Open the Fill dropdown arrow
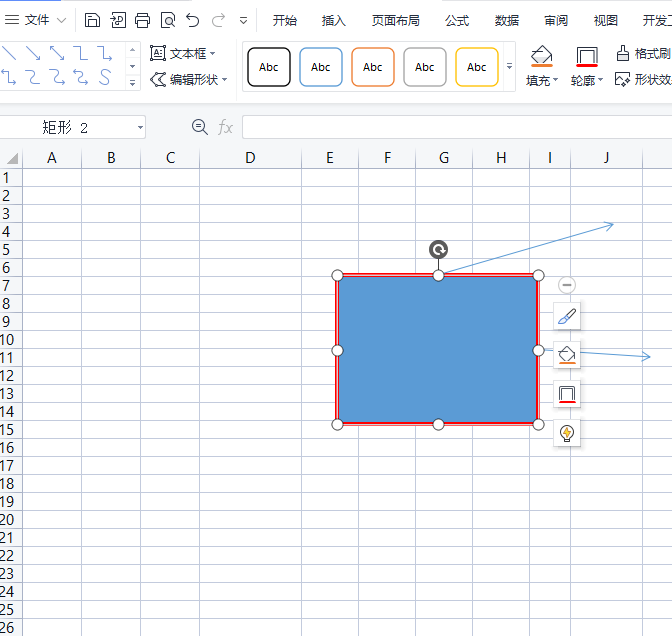 [x=555, y=80]
